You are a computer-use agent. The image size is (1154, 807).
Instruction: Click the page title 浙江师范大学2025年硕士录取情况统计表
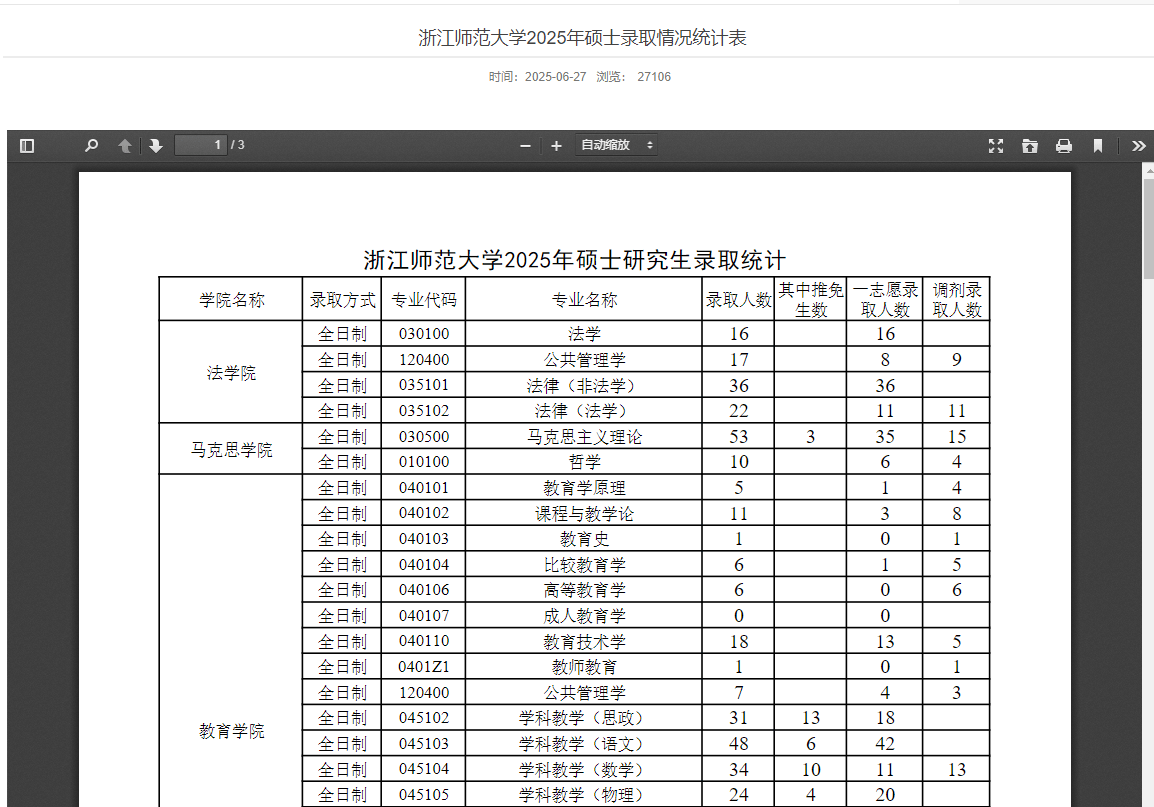tap(582, 38)
